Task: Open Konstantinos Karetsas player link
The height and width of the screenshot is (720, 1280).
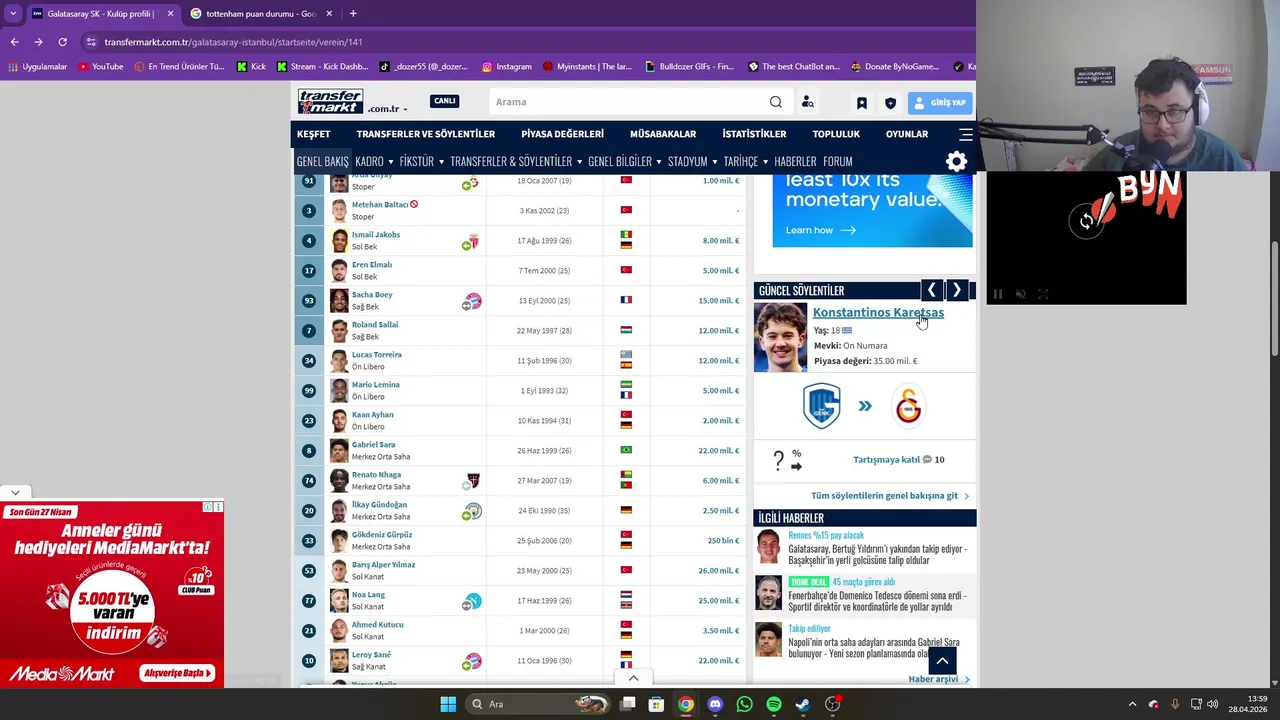Action: pyautogui.click(x=878, y=312)
